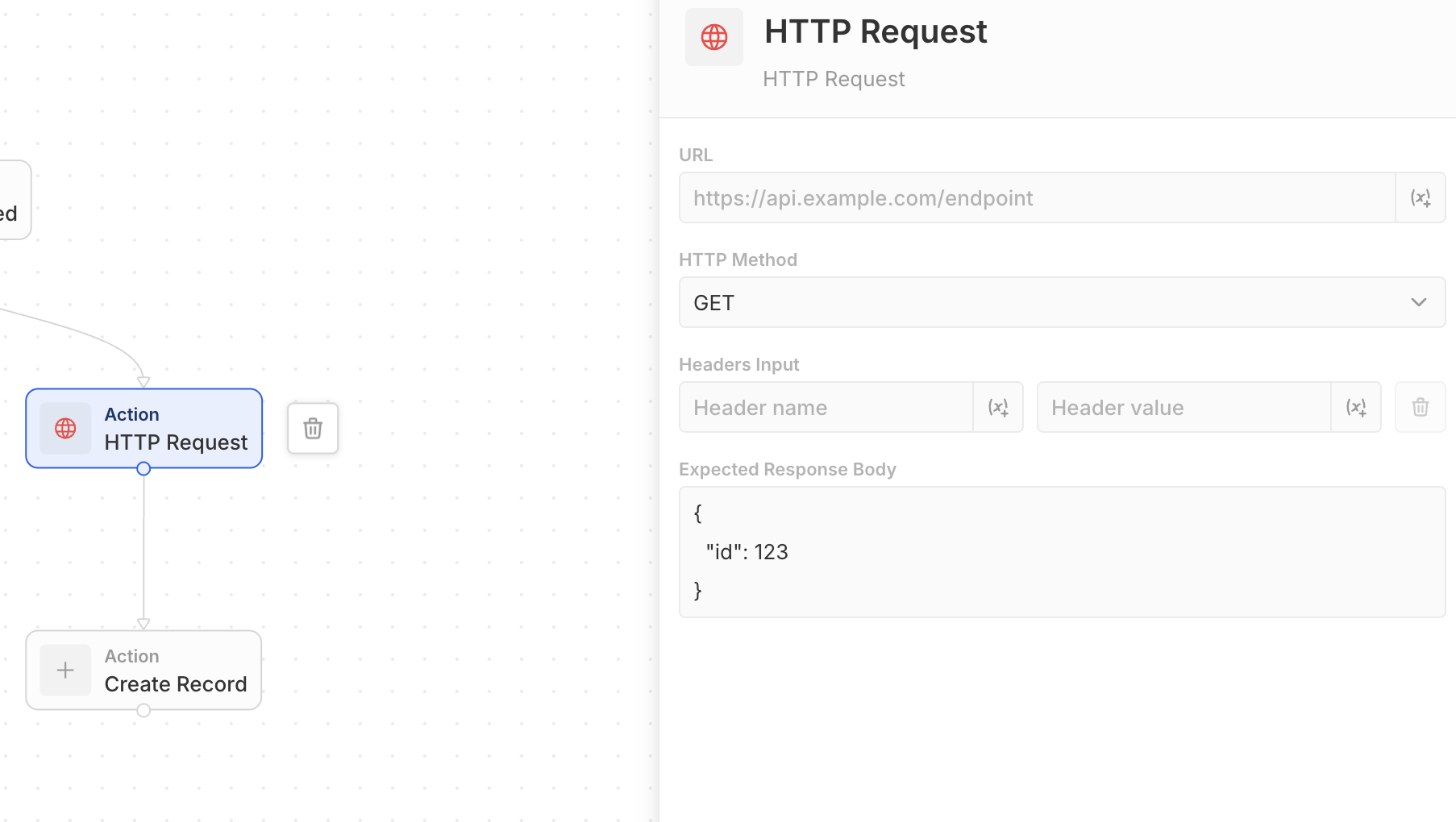Edit the Expected Response Body text area
This screenshot has width=1456, height=822.
click(1062, 552)
